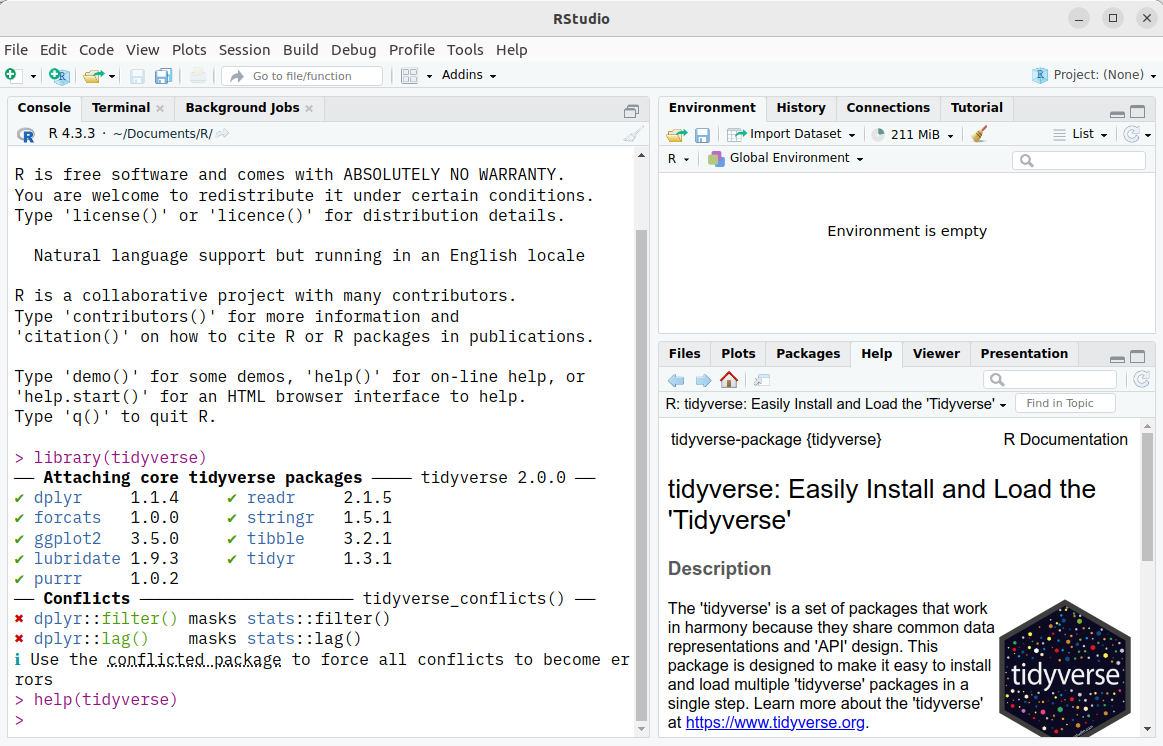The image size is (1163, 746).
Task: Show Help in new window icon
Action: point(762,380)
